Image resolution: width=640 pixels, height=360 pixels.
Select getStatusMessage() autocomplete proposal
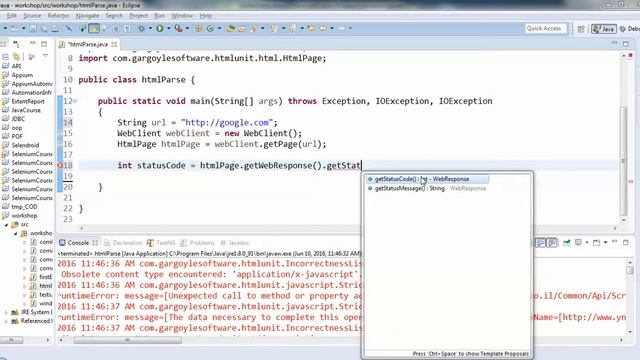click(427, 188)
